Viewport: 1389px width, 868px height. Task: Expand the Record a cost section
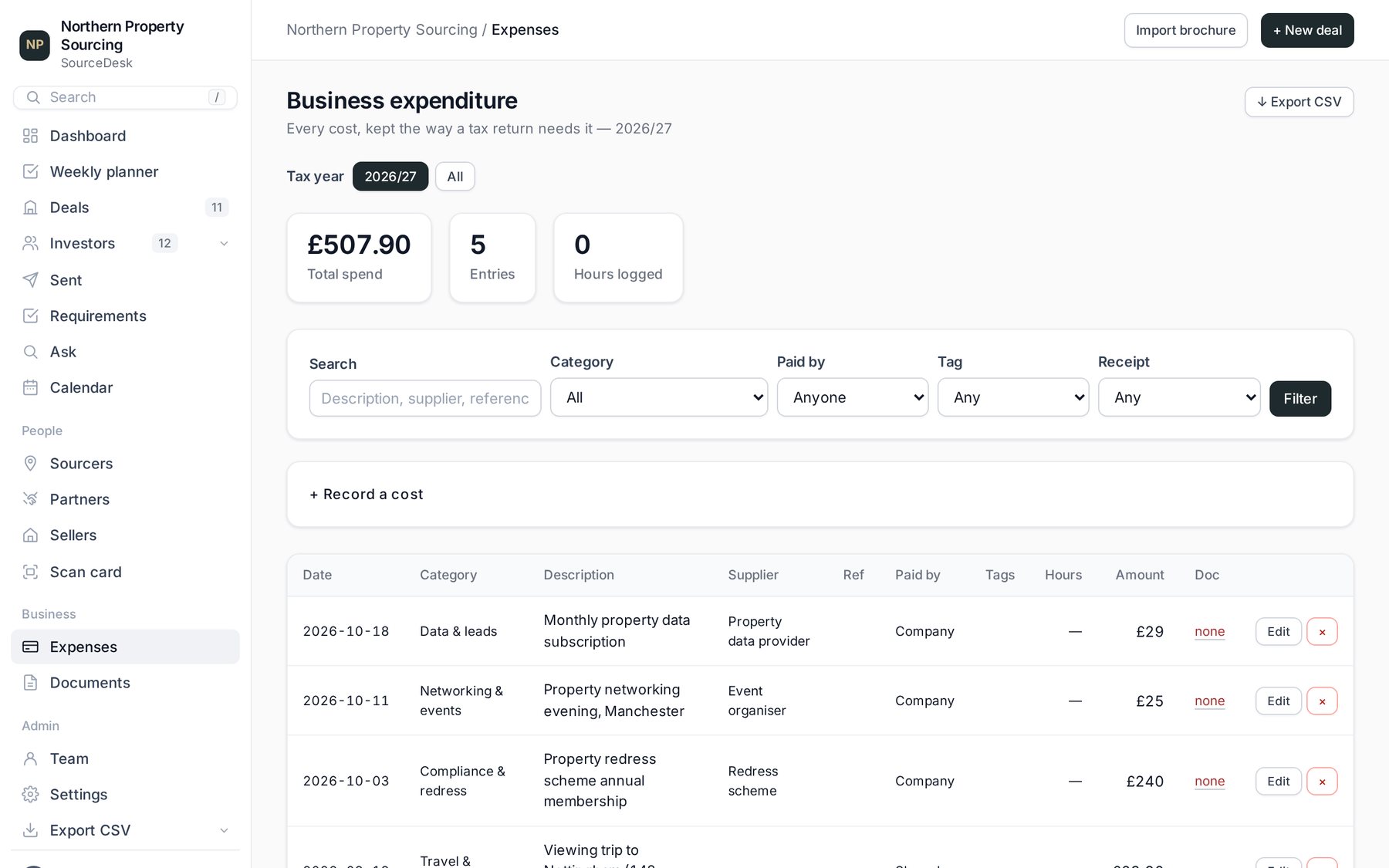pyautogui.click(x=367, y=495)
